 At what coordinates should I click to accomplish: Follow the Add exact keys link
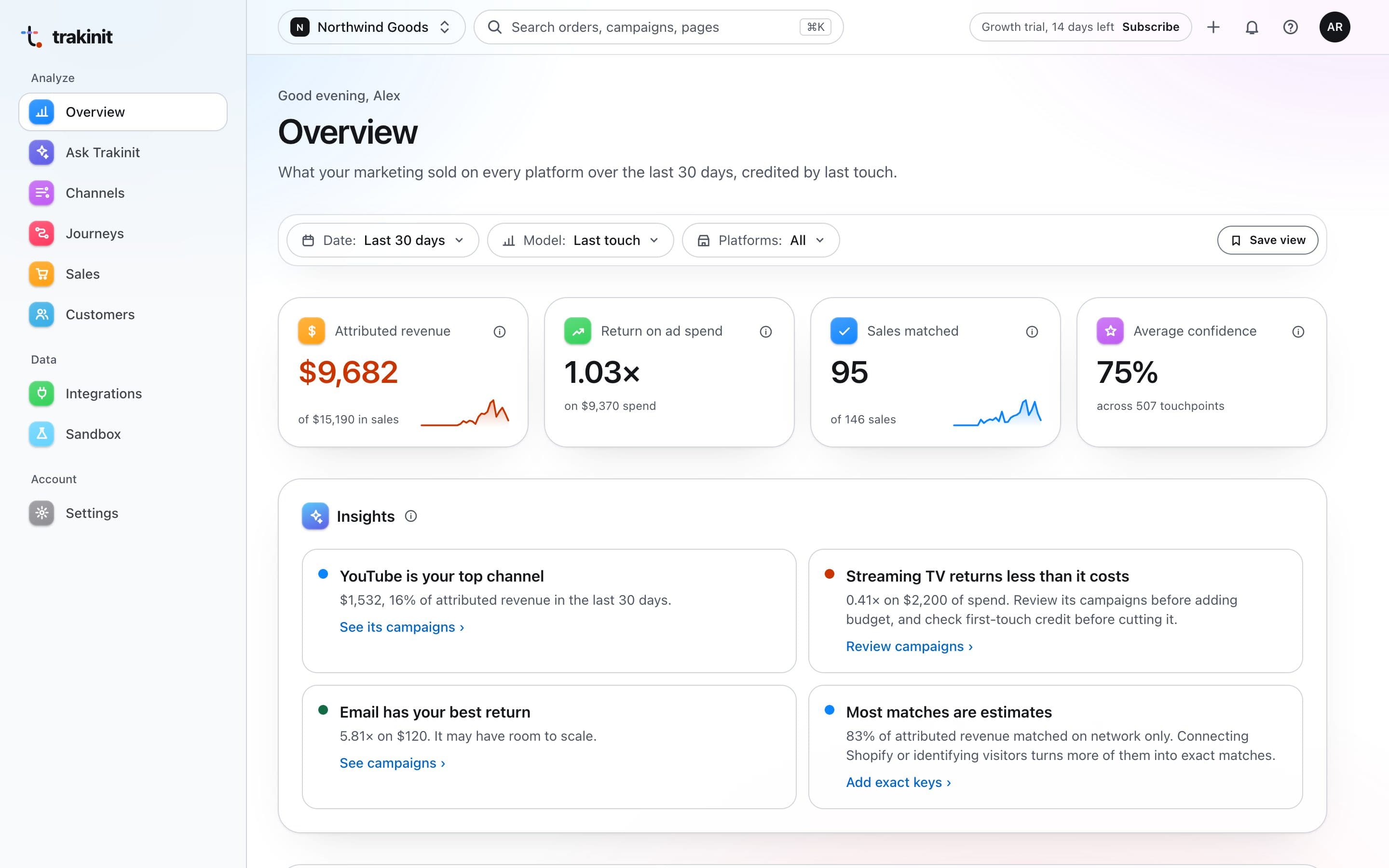click(x=898, y=783)
